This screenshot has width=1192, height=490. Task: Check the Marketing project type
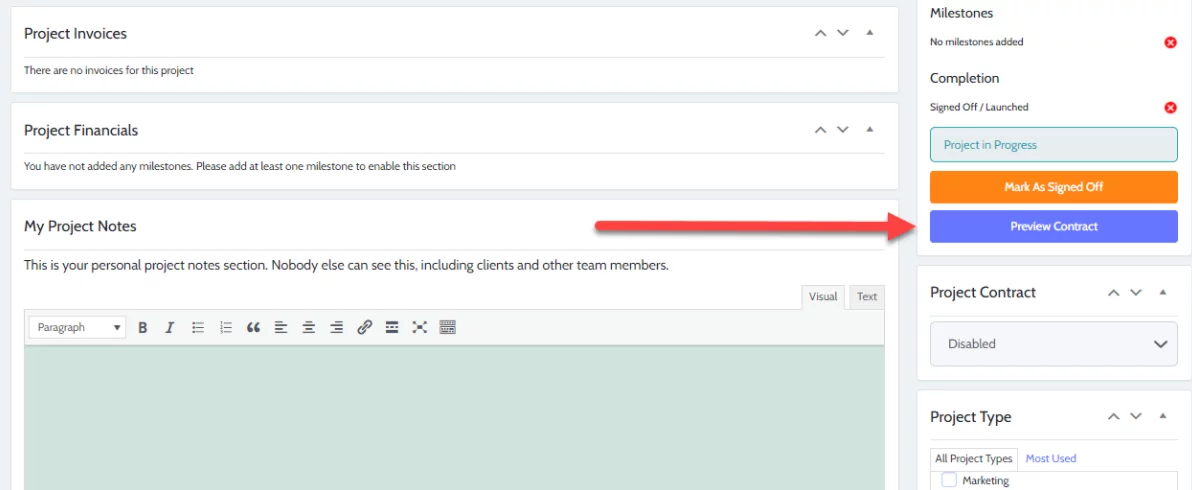pos(949,480)
